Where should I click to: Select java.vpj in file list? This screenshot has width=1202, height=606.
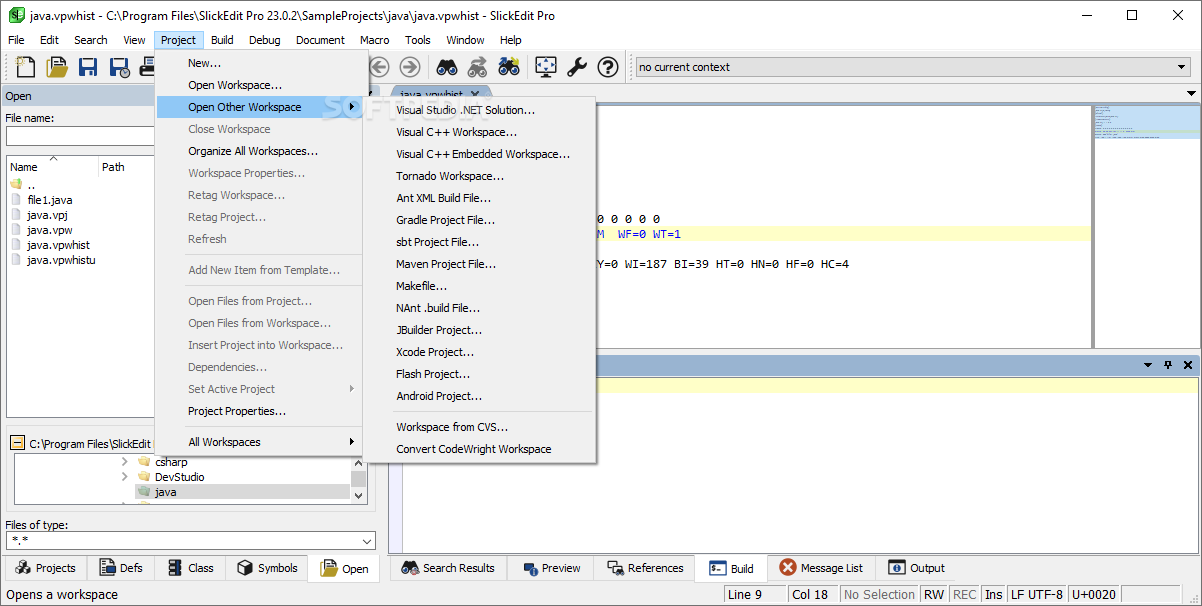click(x=48, y=215)
